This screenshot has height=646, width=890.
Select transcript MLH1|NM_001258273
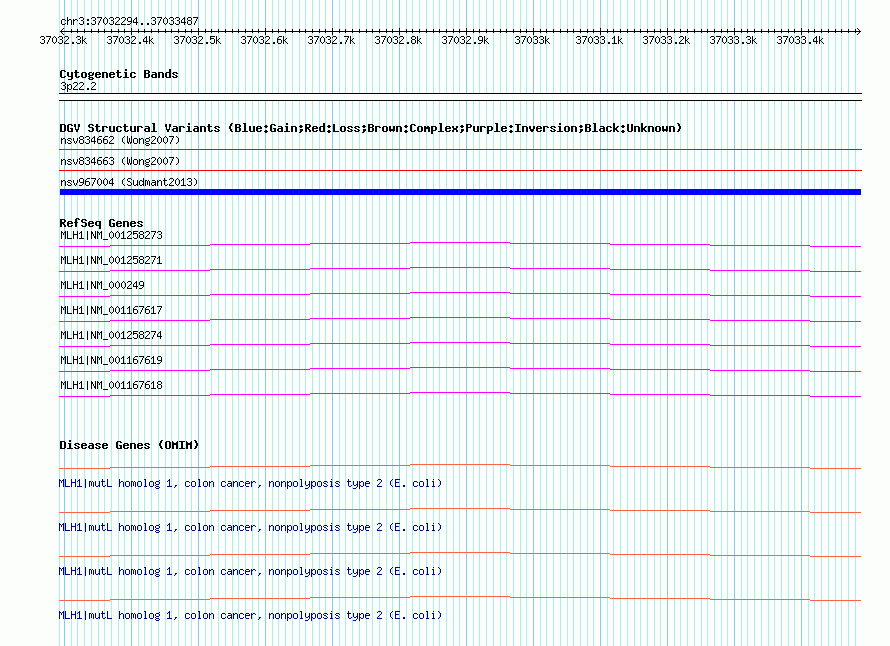click(x=111, y=235)
